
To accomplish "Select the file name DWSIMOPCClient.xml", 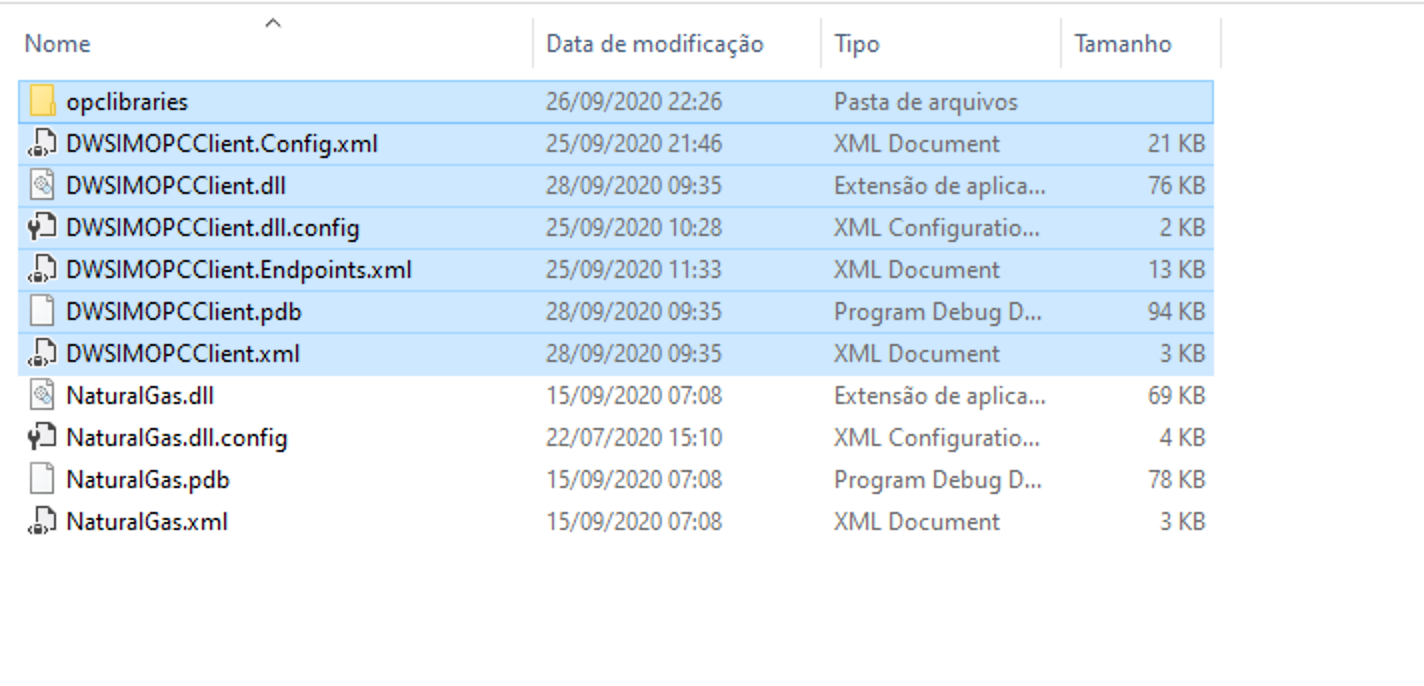I will pyautogui.click(x=183, y=354).
